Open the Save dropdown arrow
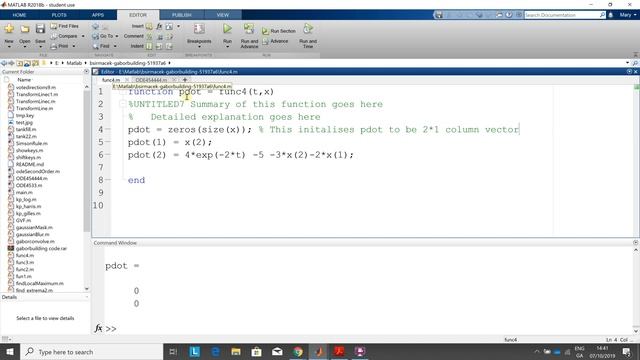Viewport: 640px width, 360px height. point(40,47)
